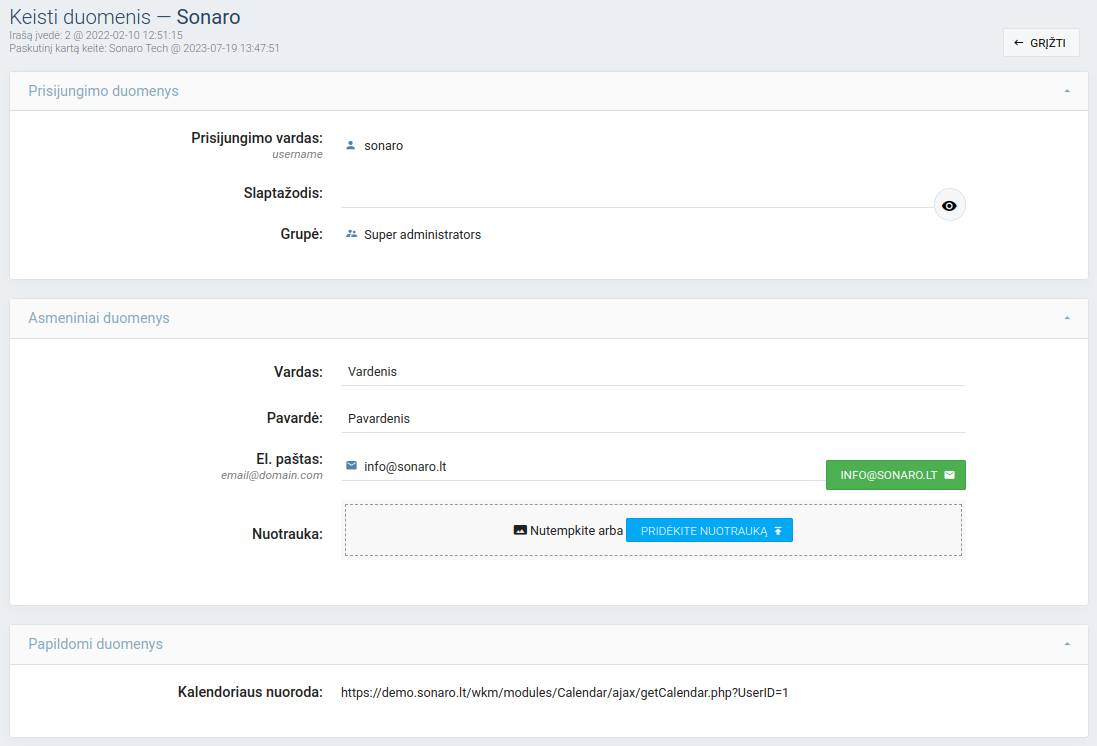
Task: Click into the Vardas input field
Action: 652,371
